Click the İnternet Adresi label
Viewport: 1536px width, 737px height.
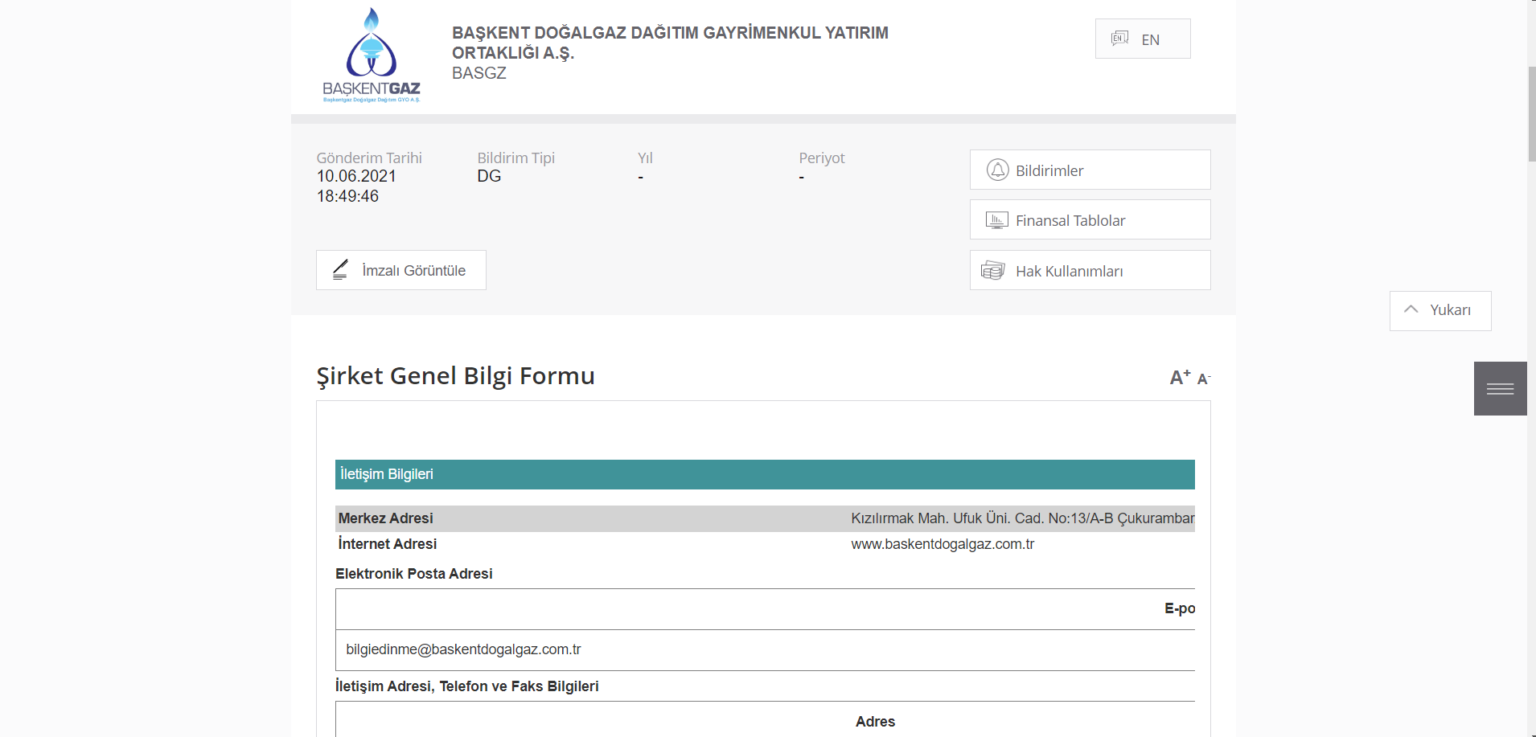(x=387, y=544)
